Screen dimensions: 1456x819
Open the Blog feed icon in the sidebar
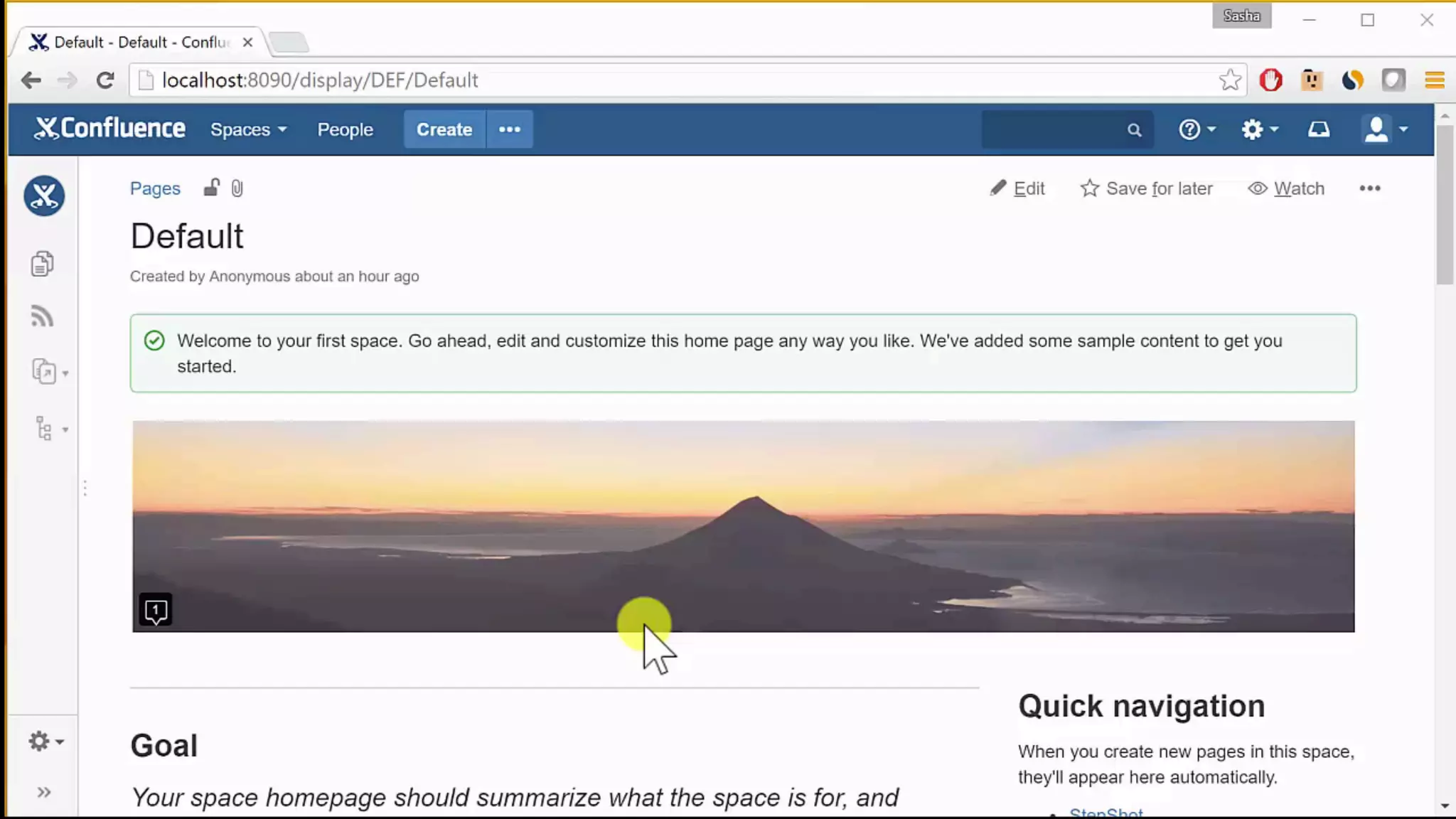point(43,316)
